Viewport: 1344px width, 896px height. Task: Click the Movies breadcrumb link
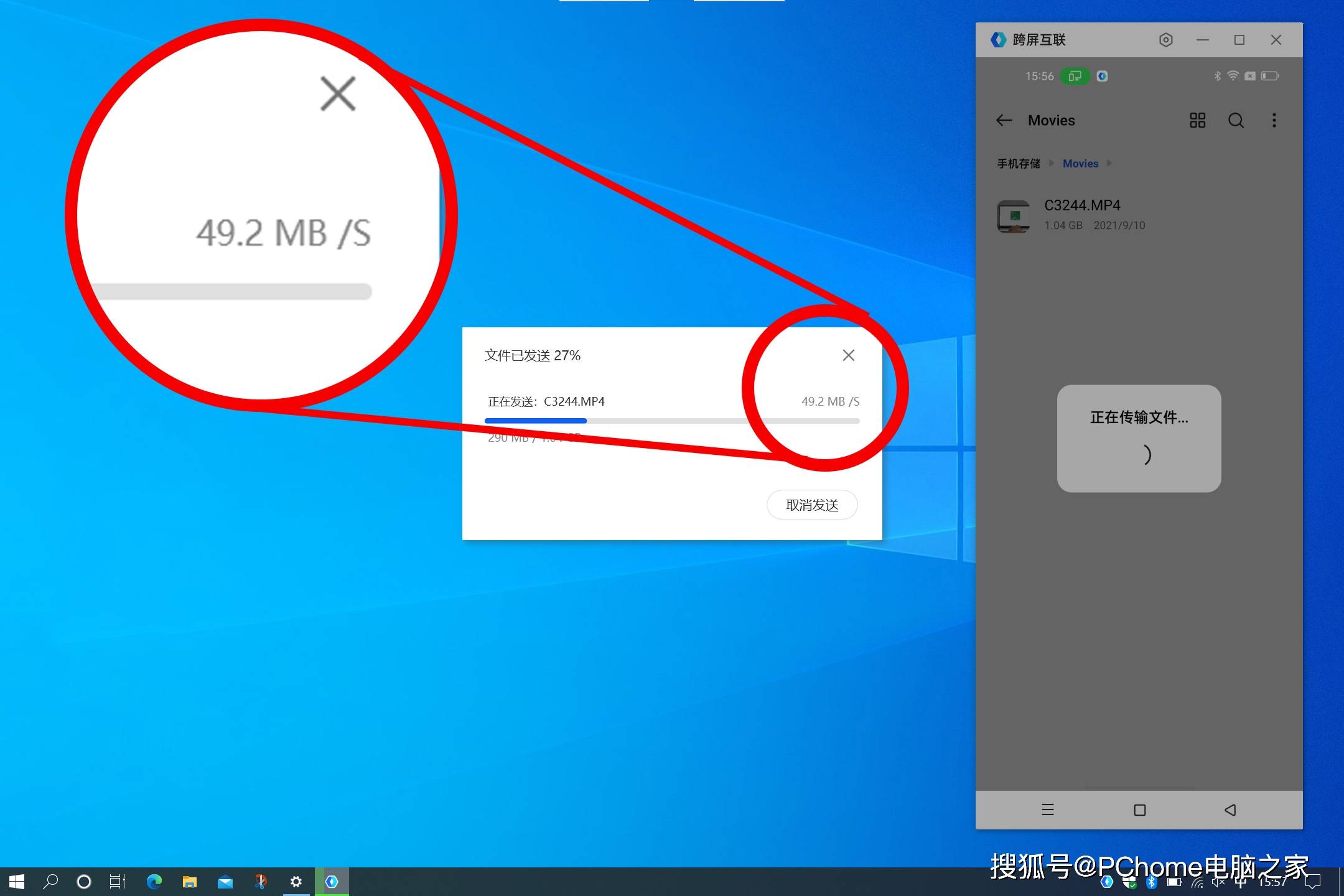[1080, 164]
